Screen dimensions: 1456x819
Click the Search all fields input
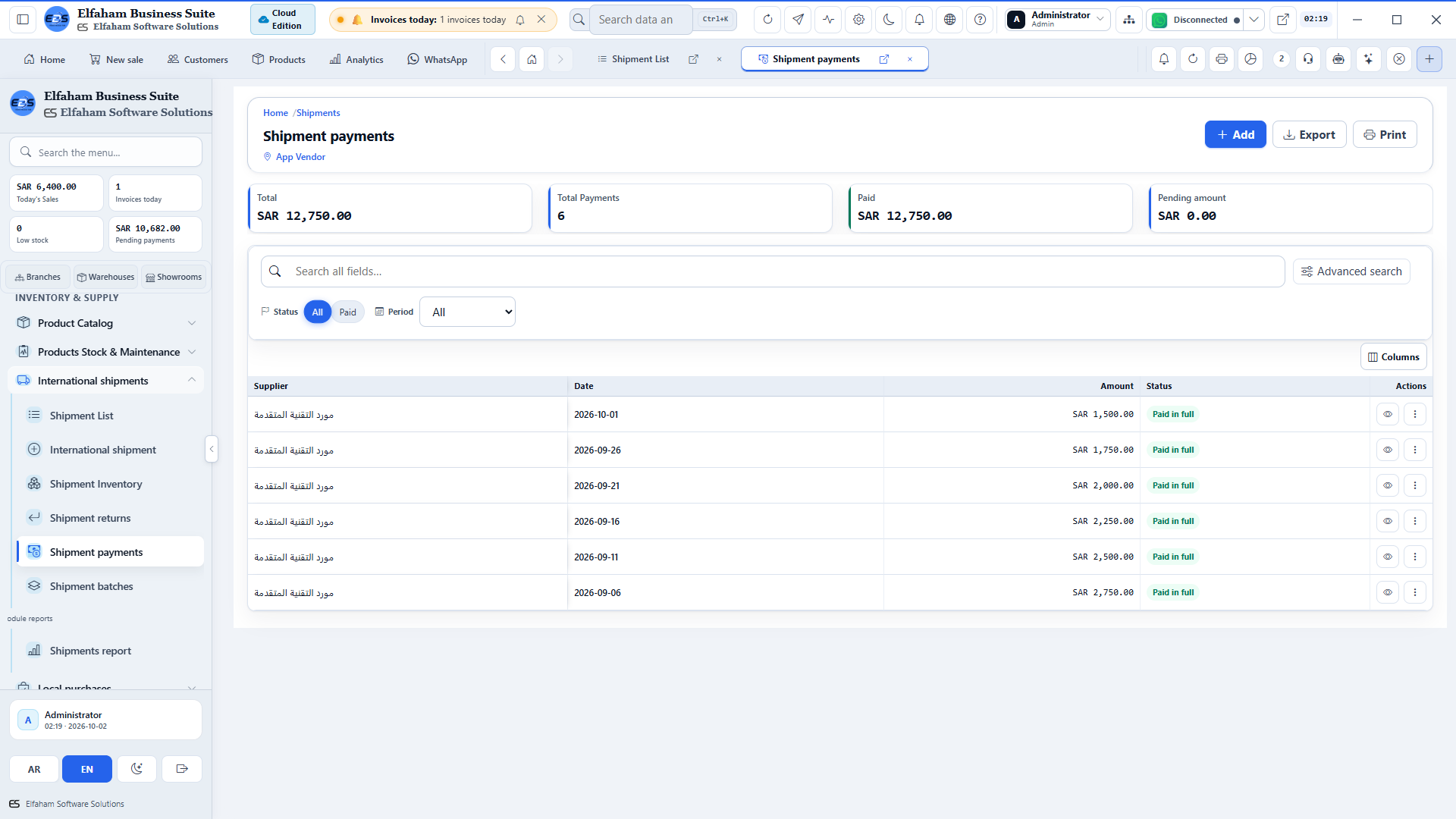click(773, 271)
